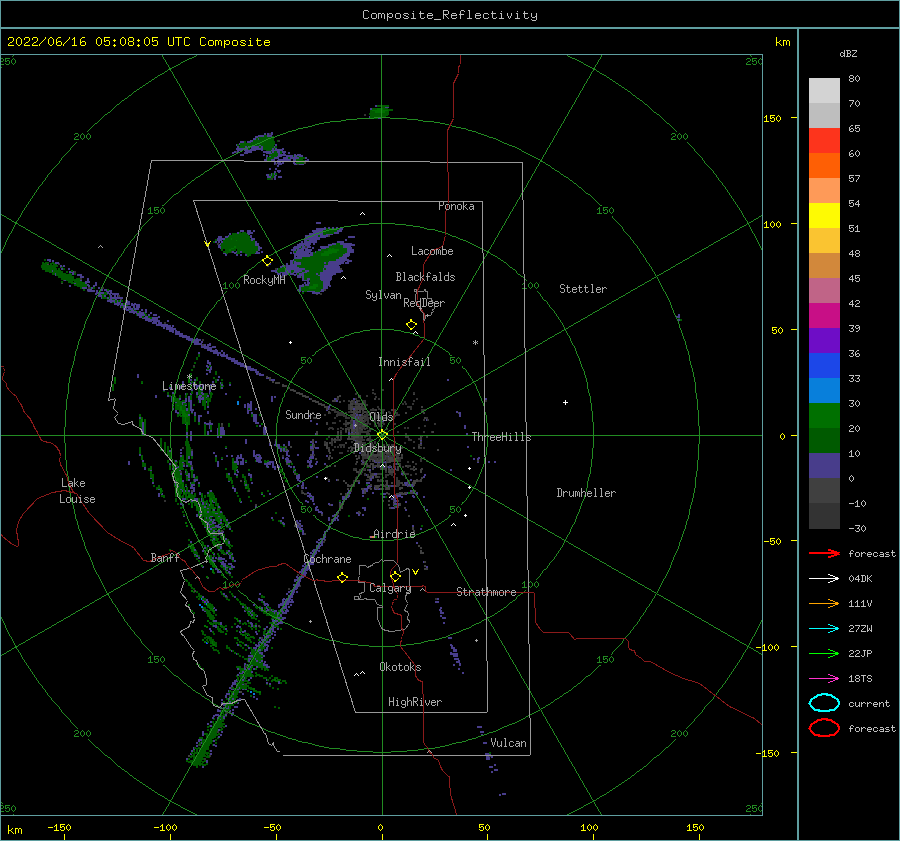The width and height of the screenshot is (900, 841).
Task: Select the Strathmore label
Action: (x=486, y=592)
